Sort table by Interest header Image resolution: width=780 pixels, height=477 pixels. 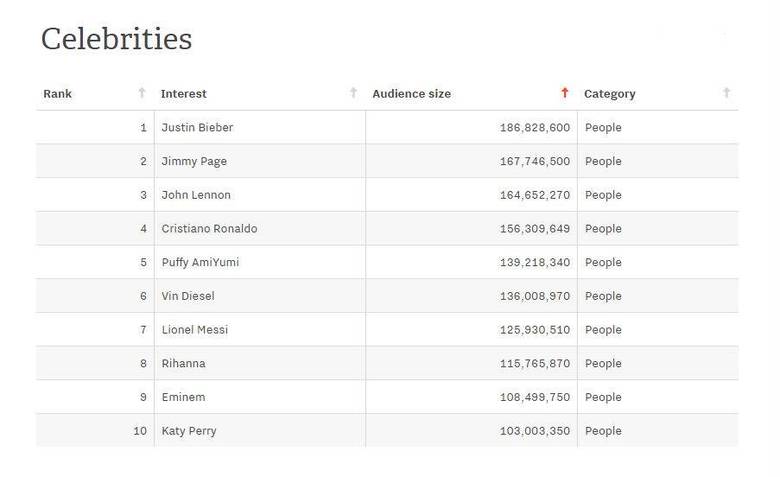point(184,94)
